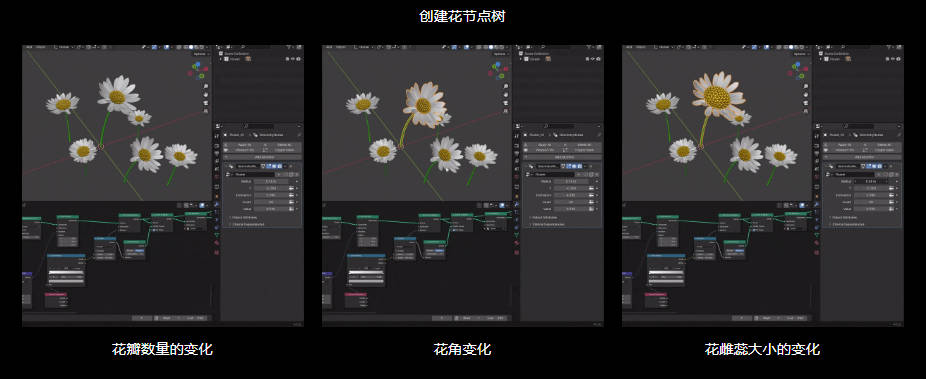The image size is (926, 379).
Task: Click the Radius value field in left screenshot modifier
Action: coord(272,181)
